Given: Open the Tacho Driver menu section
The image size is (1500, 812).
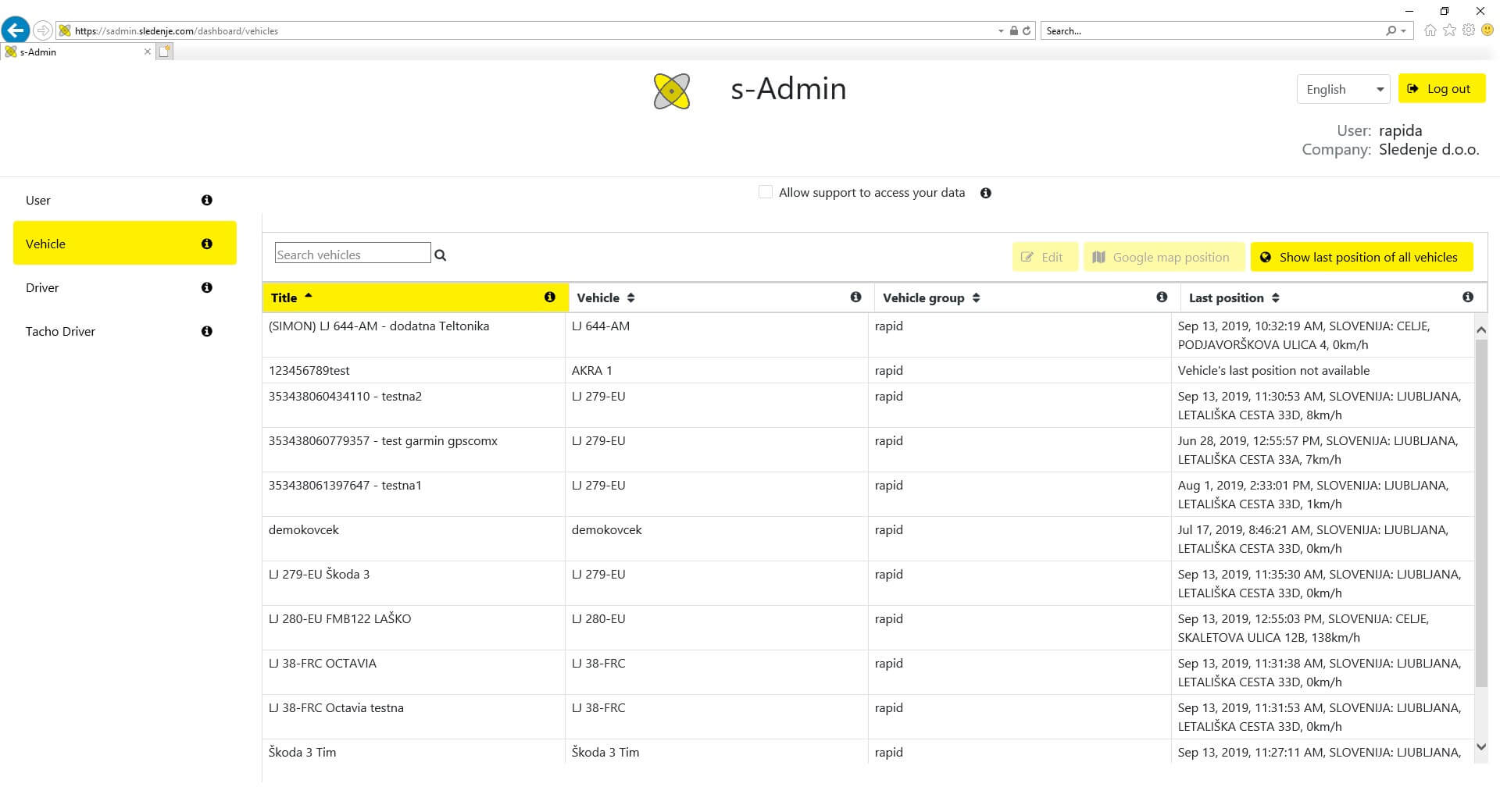Looking at the screenshot, I should pyautogui.click(x=125, y=331).
